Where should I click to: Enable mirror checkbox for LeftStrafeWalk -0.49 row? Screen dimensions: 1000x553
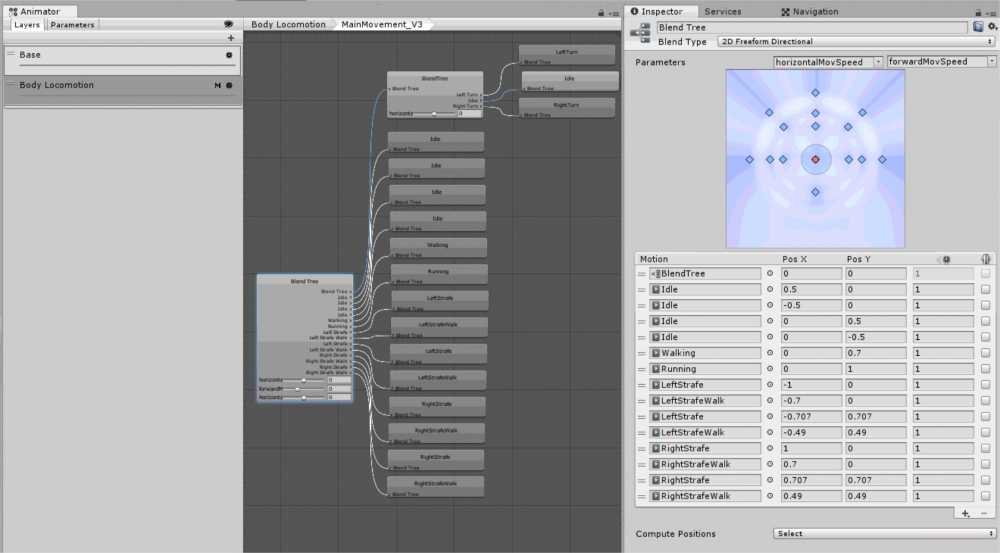pos(985,432)
